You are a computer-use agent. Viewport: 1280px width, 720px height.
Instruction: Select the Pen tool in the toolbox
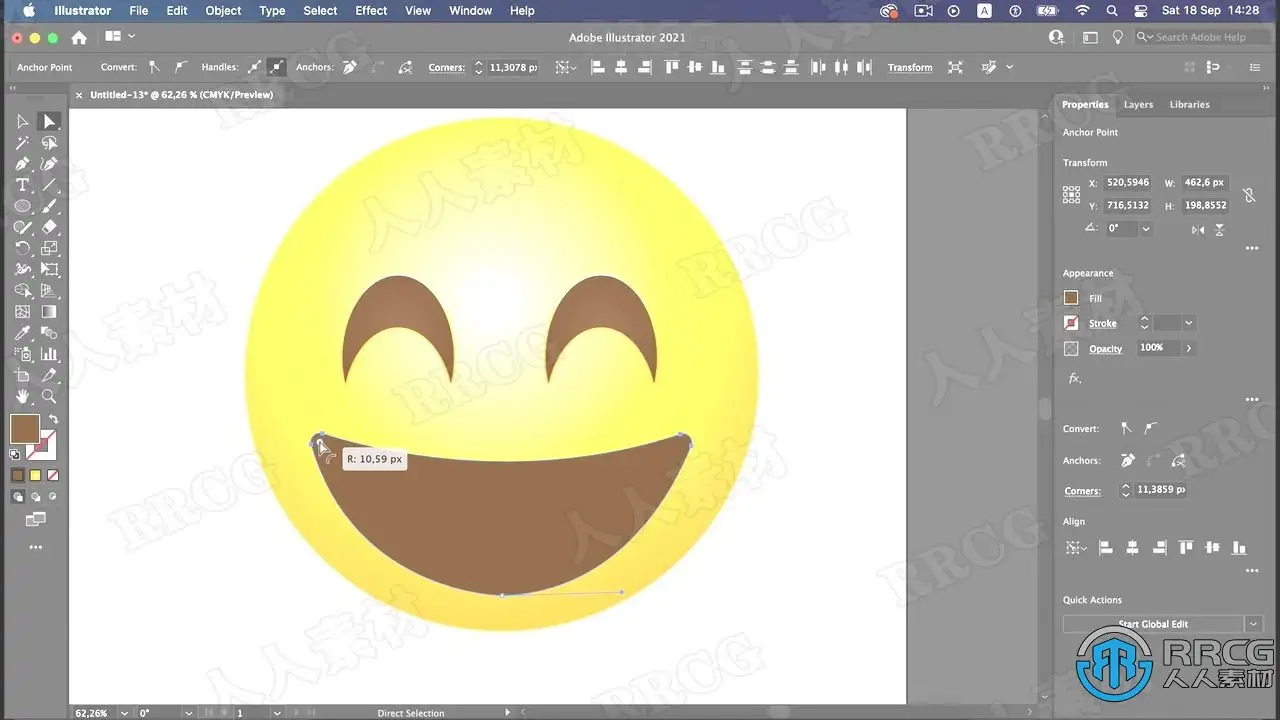pos(22,164)
